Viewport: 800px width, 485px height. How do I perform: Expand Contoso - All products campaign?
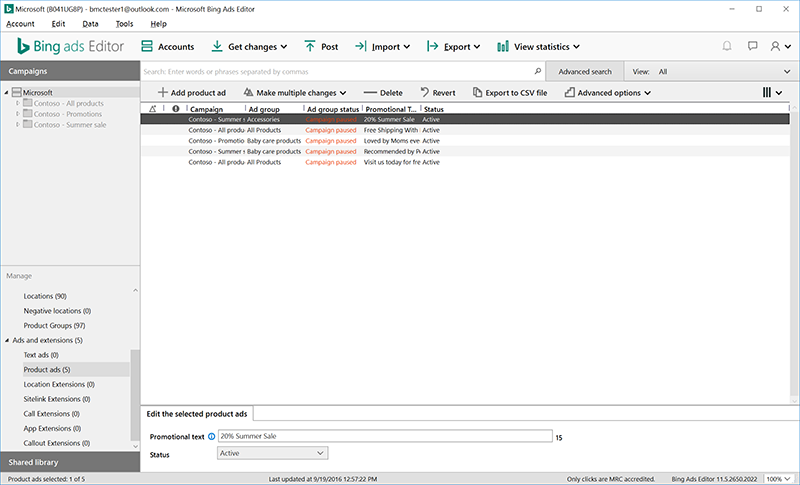tap(17, 103)
